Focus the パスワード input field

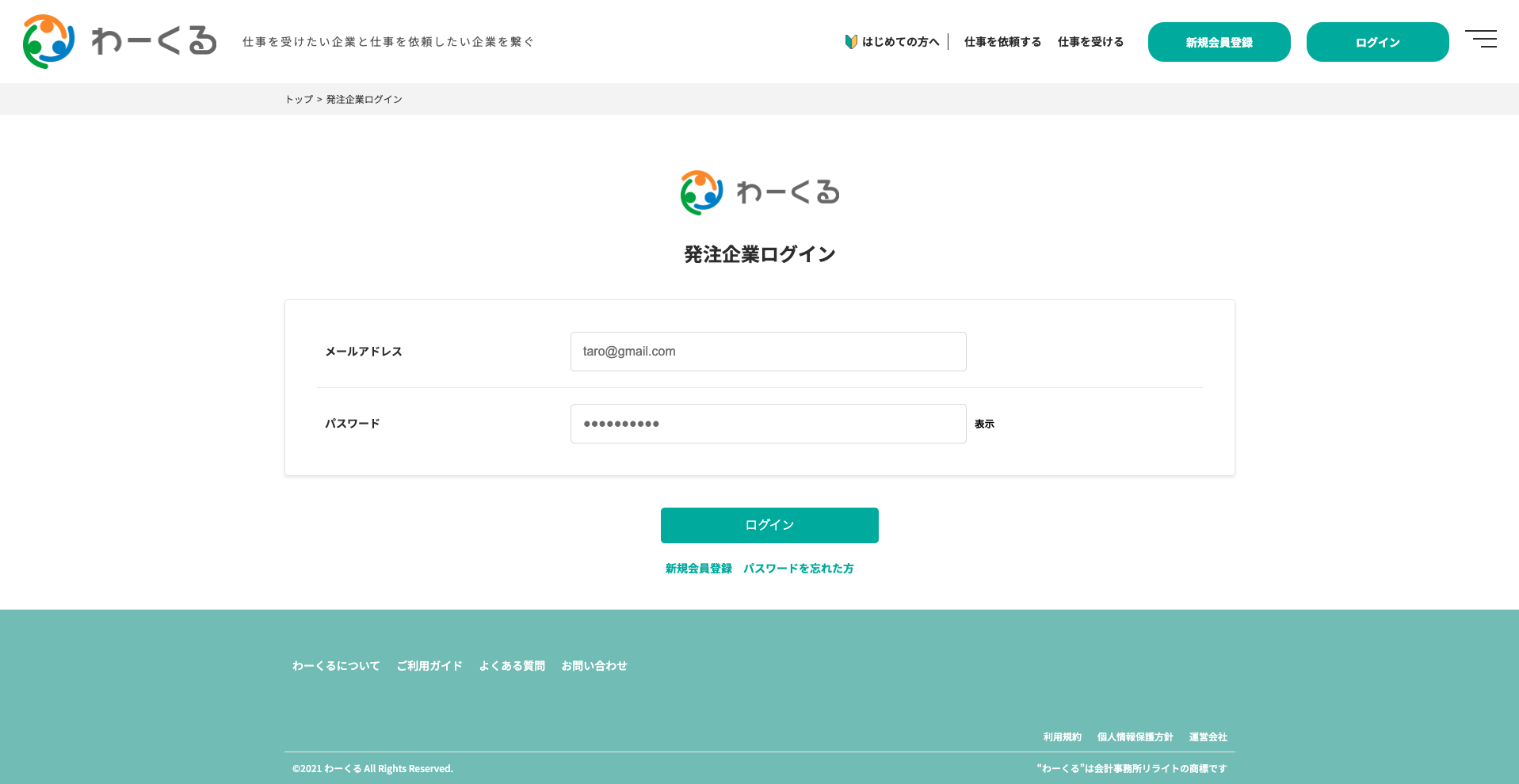pyautogui.click(x=768, y=424)
